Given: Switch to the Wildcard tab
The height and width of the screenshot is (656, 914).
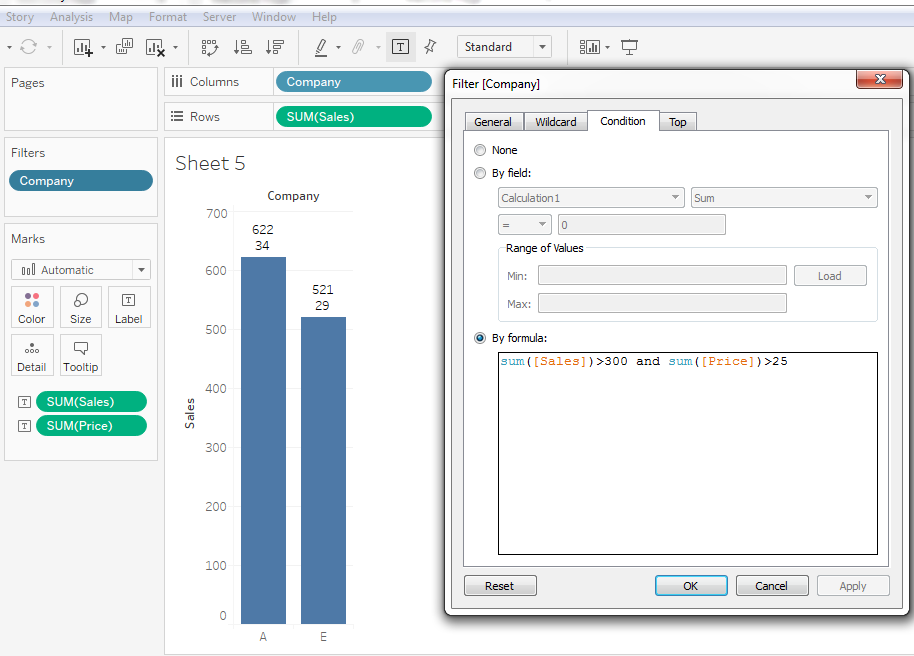Looking at the screenshot, I should pyautogui.click(x=556, y=122).
